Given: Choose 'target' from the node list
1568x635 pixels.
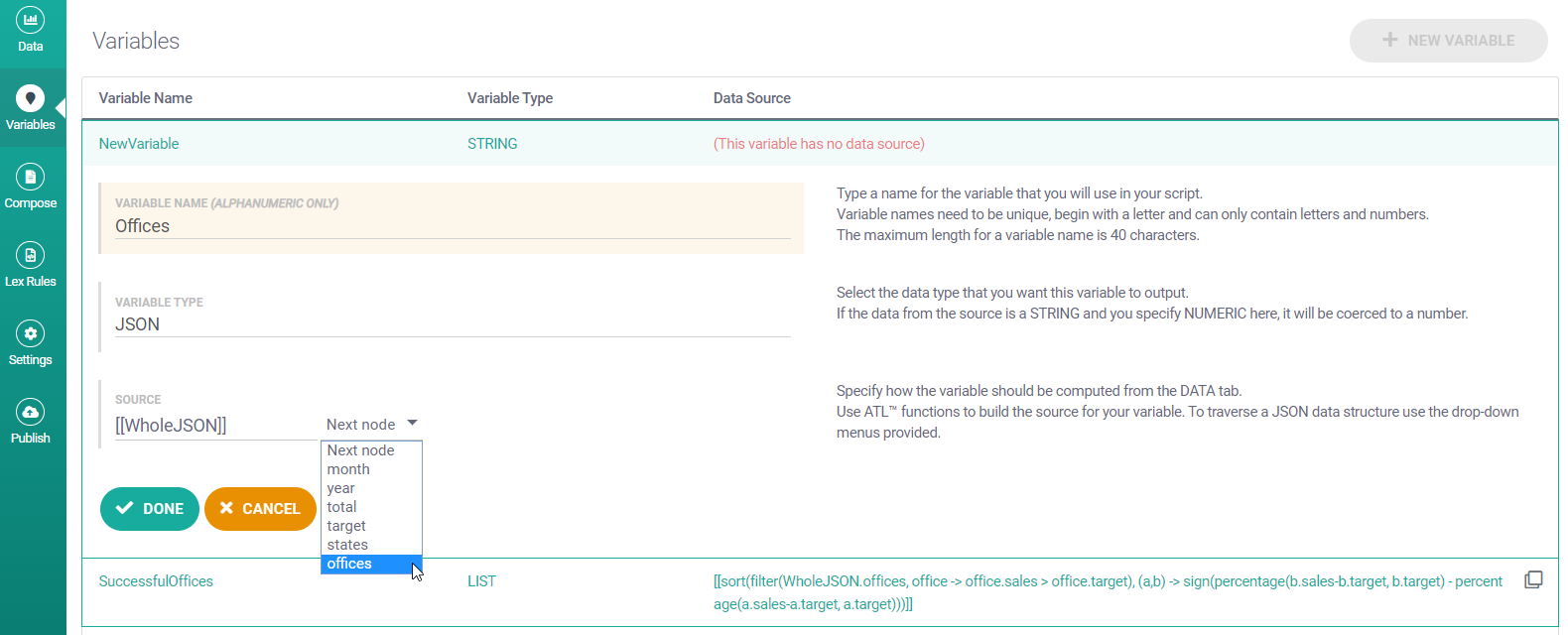Looking at the screenshot, I should pyautogui.click(x=371, y=526).
